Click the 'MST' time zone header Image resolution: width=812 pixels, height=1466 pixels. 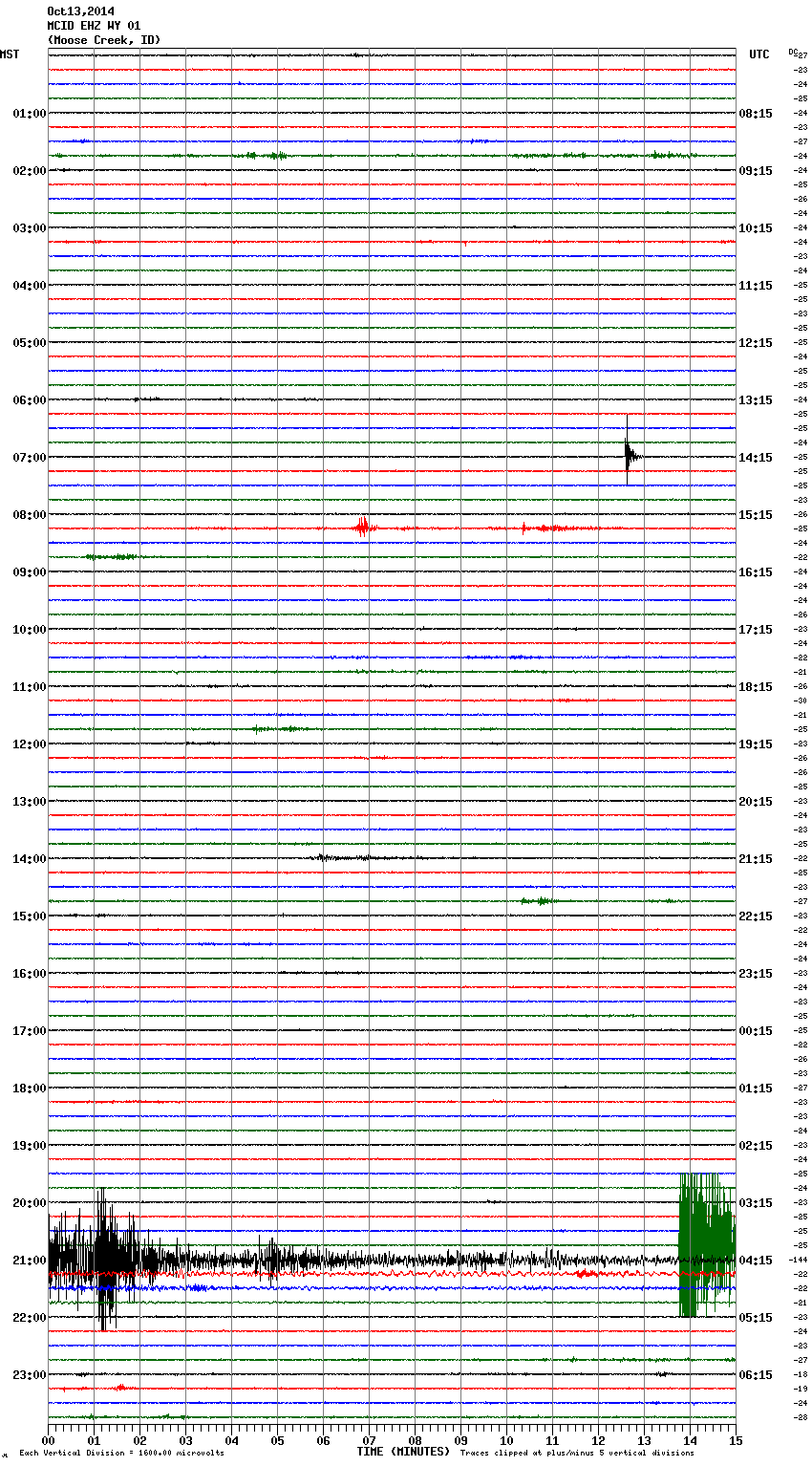click(x=10, y=54)
